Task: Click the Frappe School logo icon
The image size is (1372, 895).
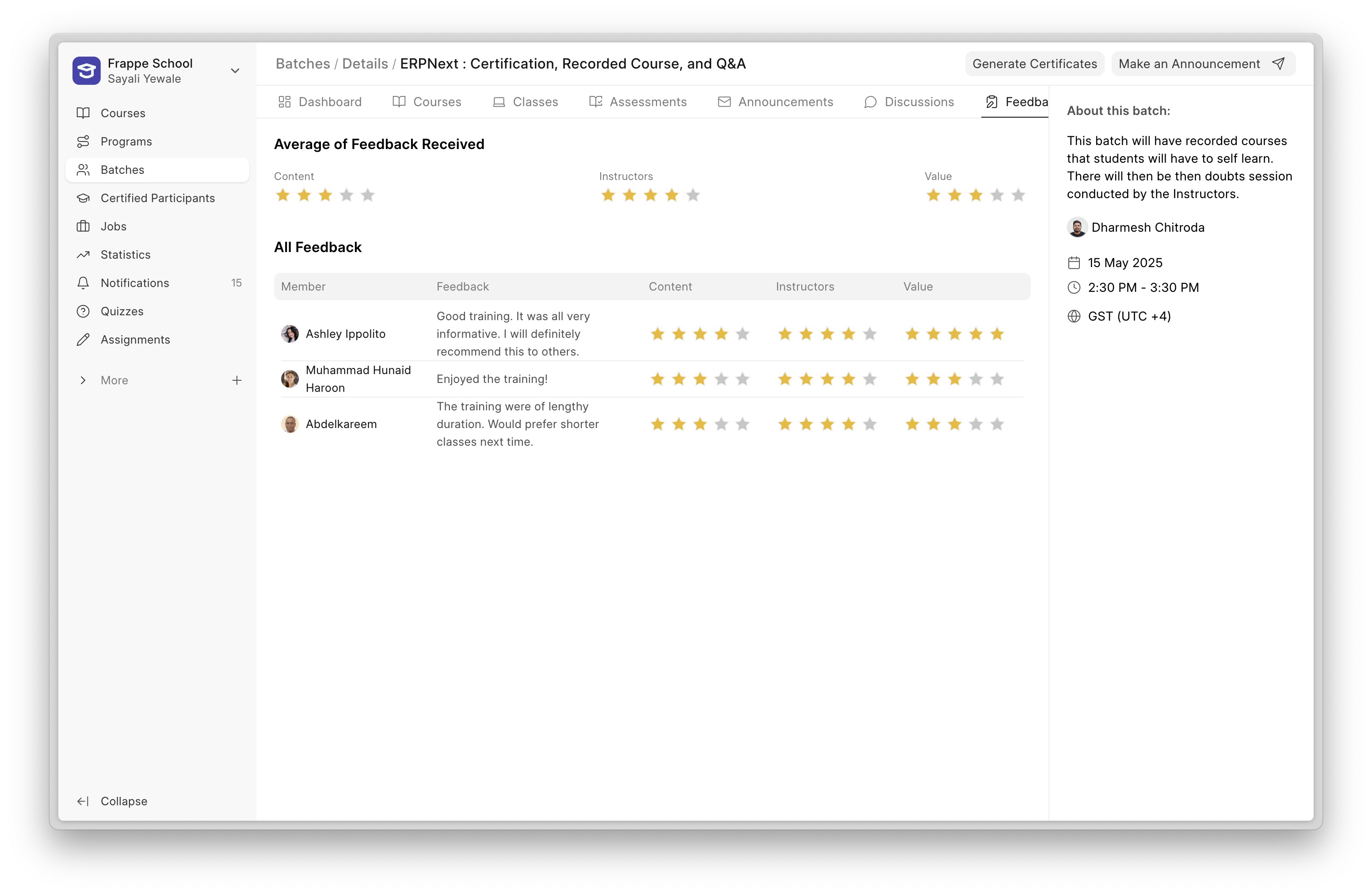Action: click(87, 70)
